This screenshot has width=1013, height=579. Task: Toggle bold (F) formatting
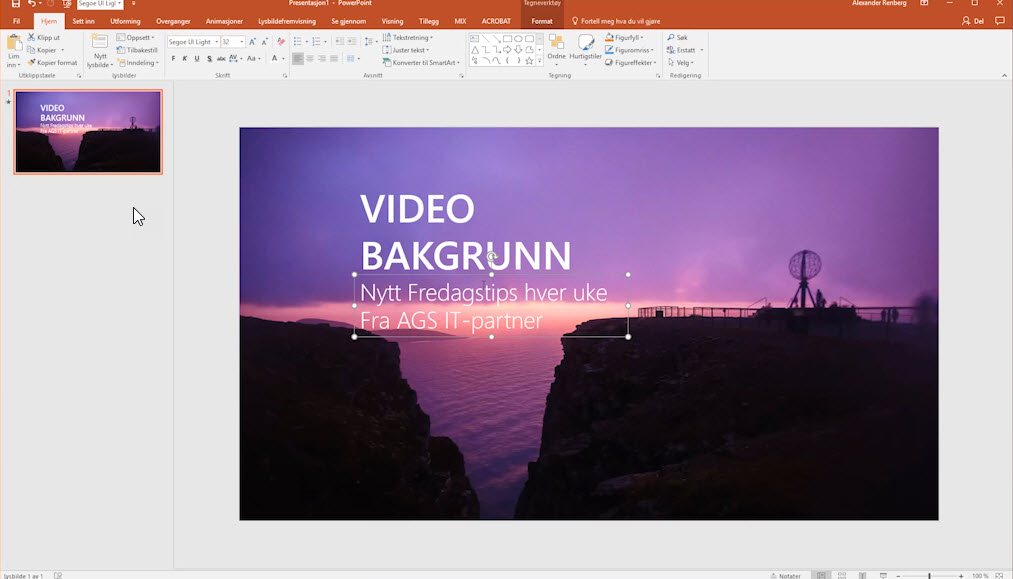(x=173, y=59)
